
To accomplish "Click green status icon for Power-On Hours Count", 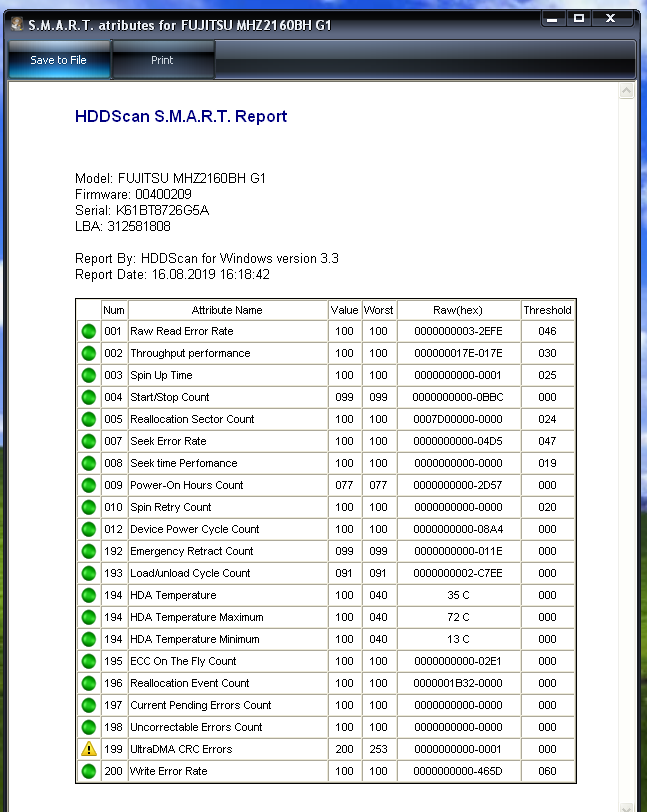I will [89, 485].
